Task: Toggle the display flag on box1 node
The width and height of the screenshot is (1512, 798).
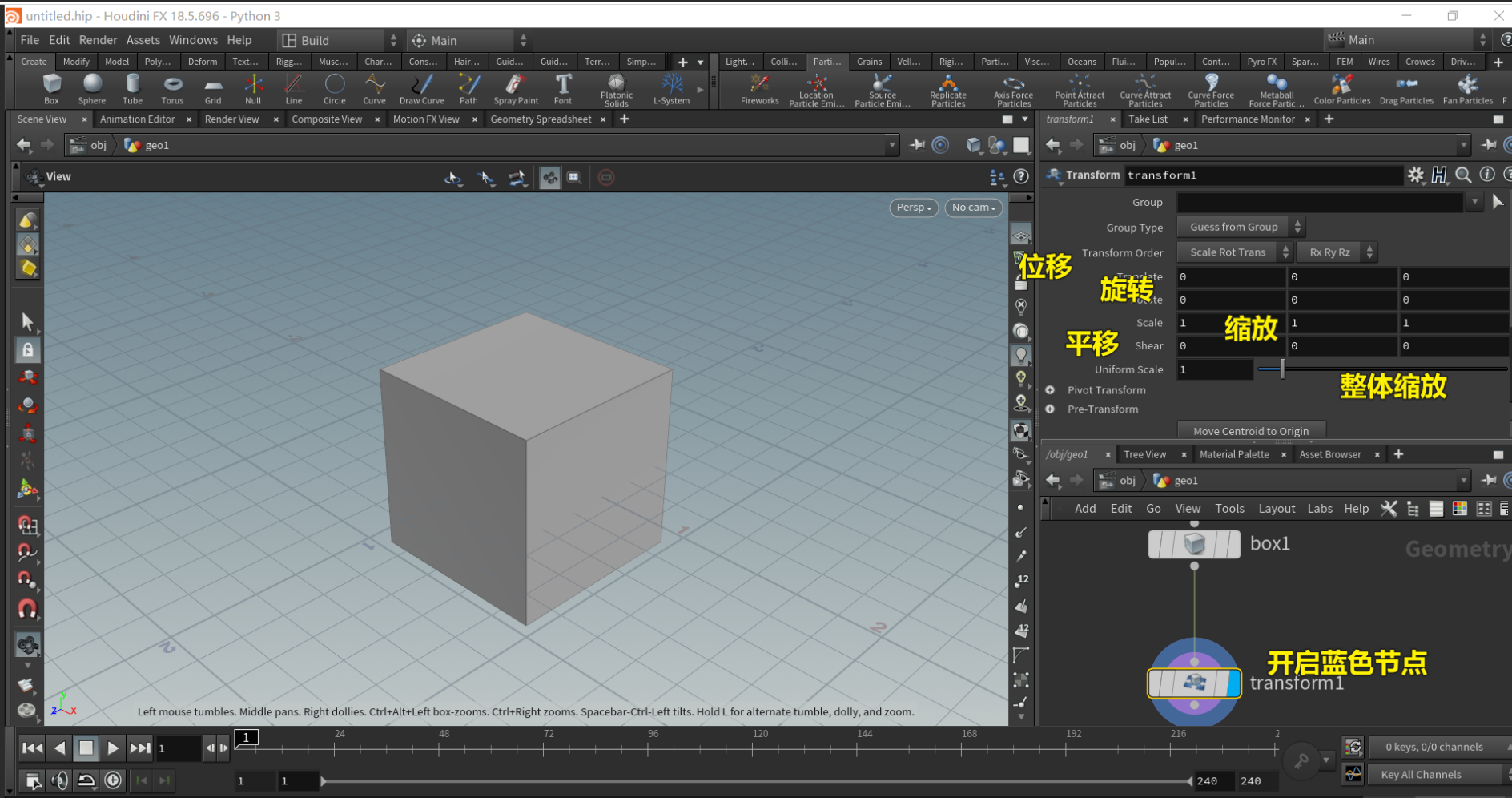Action: click(x=1233, y=544)
